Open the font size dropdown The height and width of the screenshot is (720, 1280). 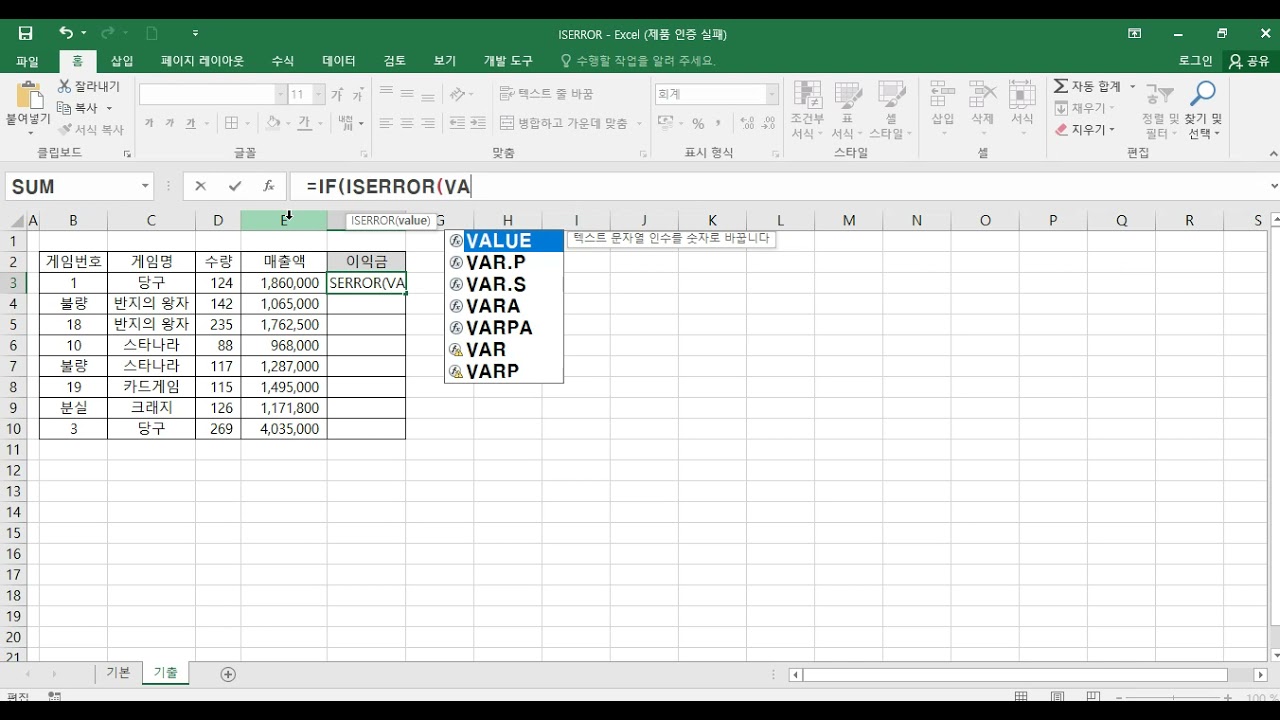(319, 94)
